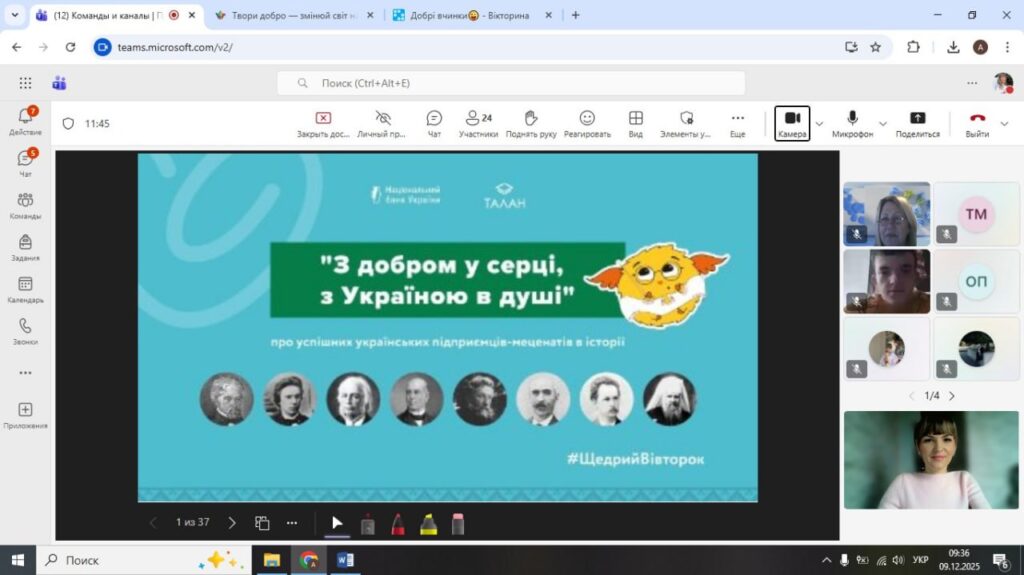Show the participants (Участники) list
Viewport: 1024px width, 575px height.
click(478, 123)
